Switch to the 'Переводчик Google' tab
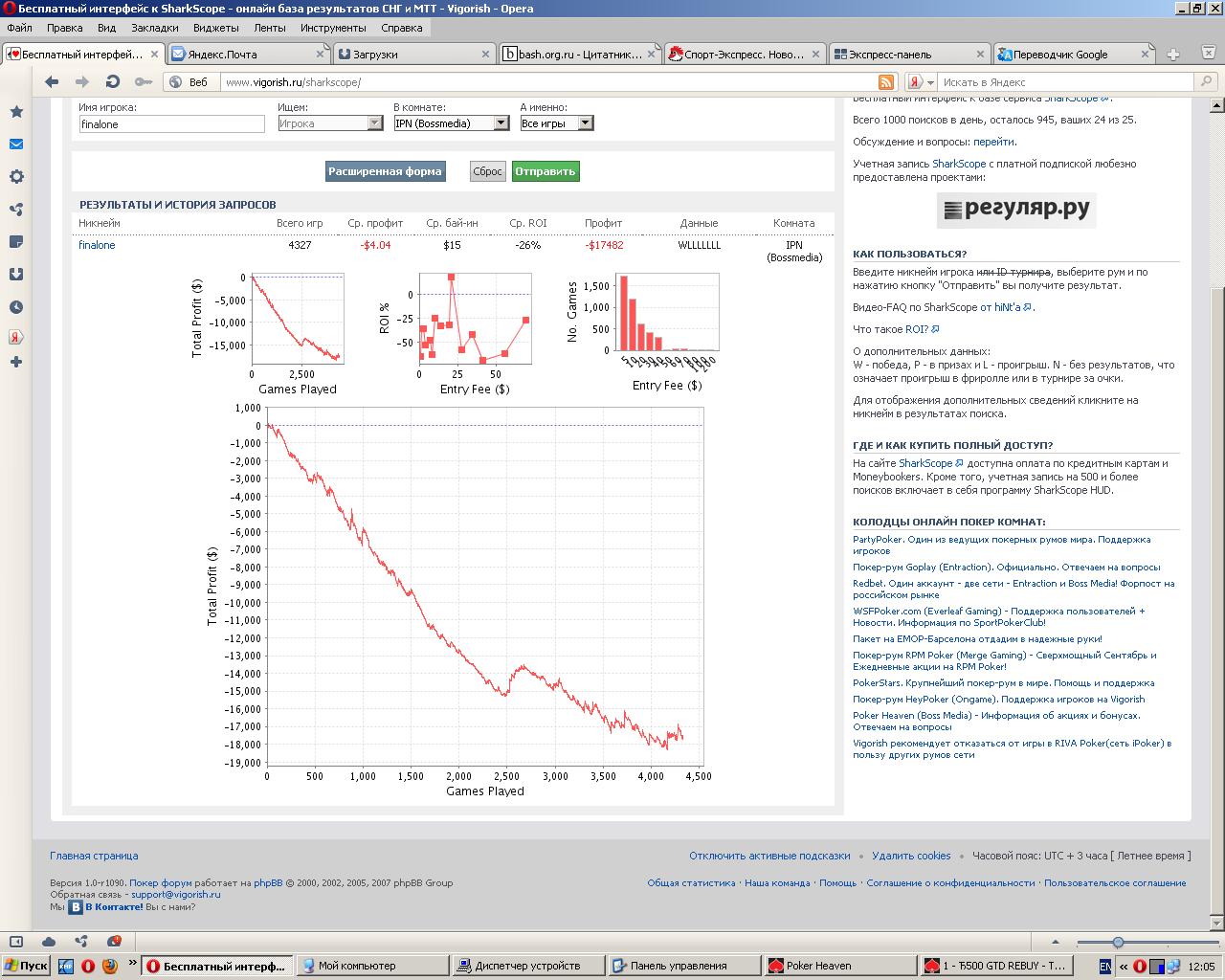The width and height of the screenshot is (1225, 980). [x=1060, y=55]
